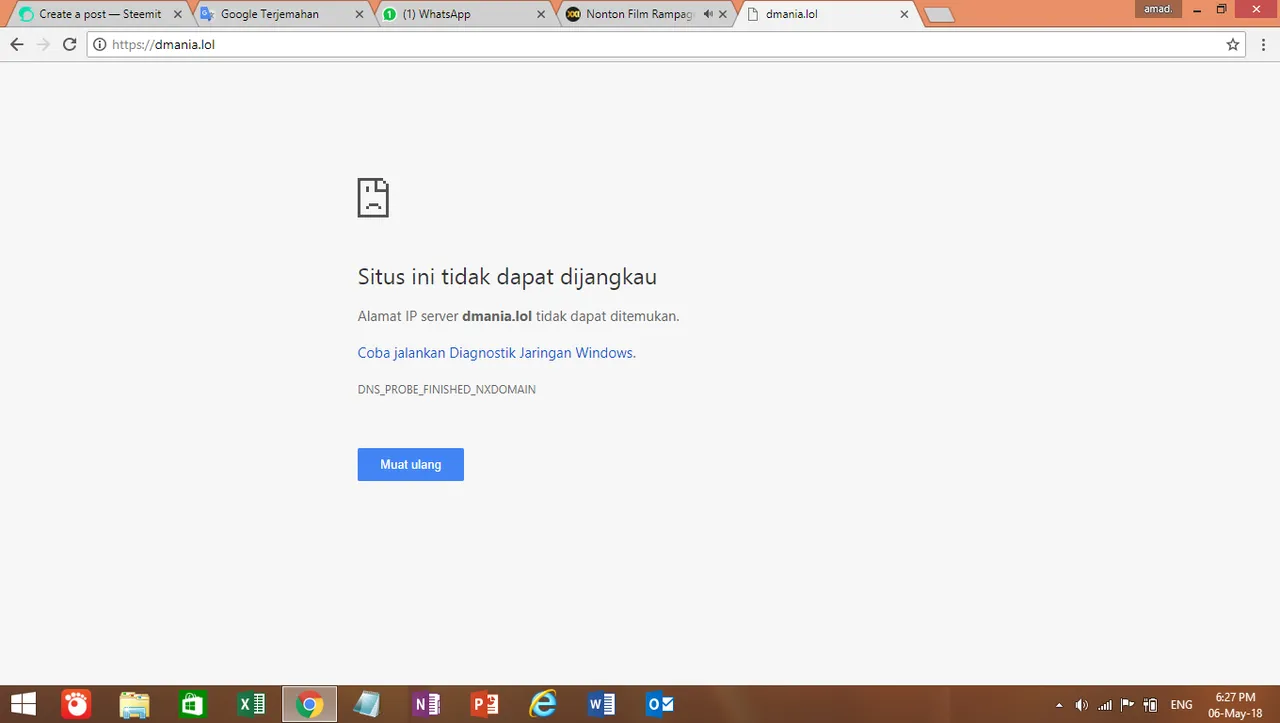Image resolution: width=1280 pixels, height=723 pixels.
Task: Launch OneNote from the taskbar
Action: pyautogui.click(x=426, y=704)
